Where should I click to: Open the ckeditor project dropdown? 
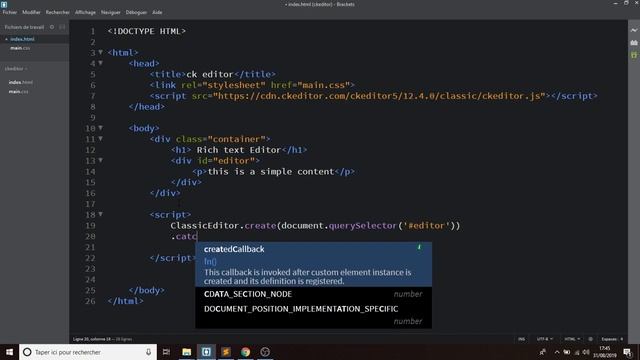pyautogui.click(x=16, y=69)
